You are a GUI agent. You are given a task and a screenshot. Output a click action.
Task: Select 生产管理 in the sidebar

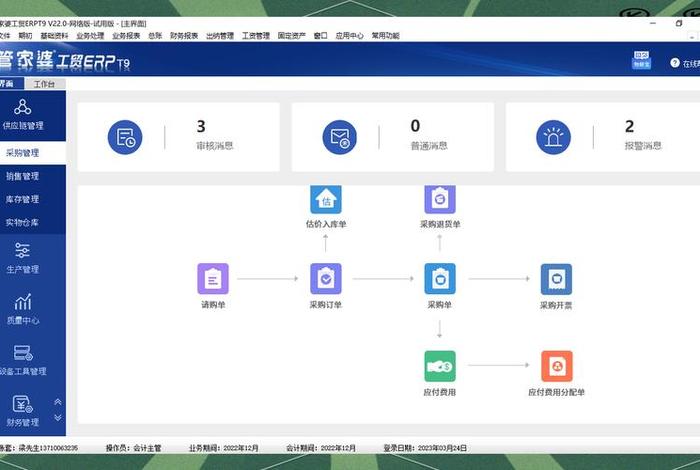[x=22, y=258]
